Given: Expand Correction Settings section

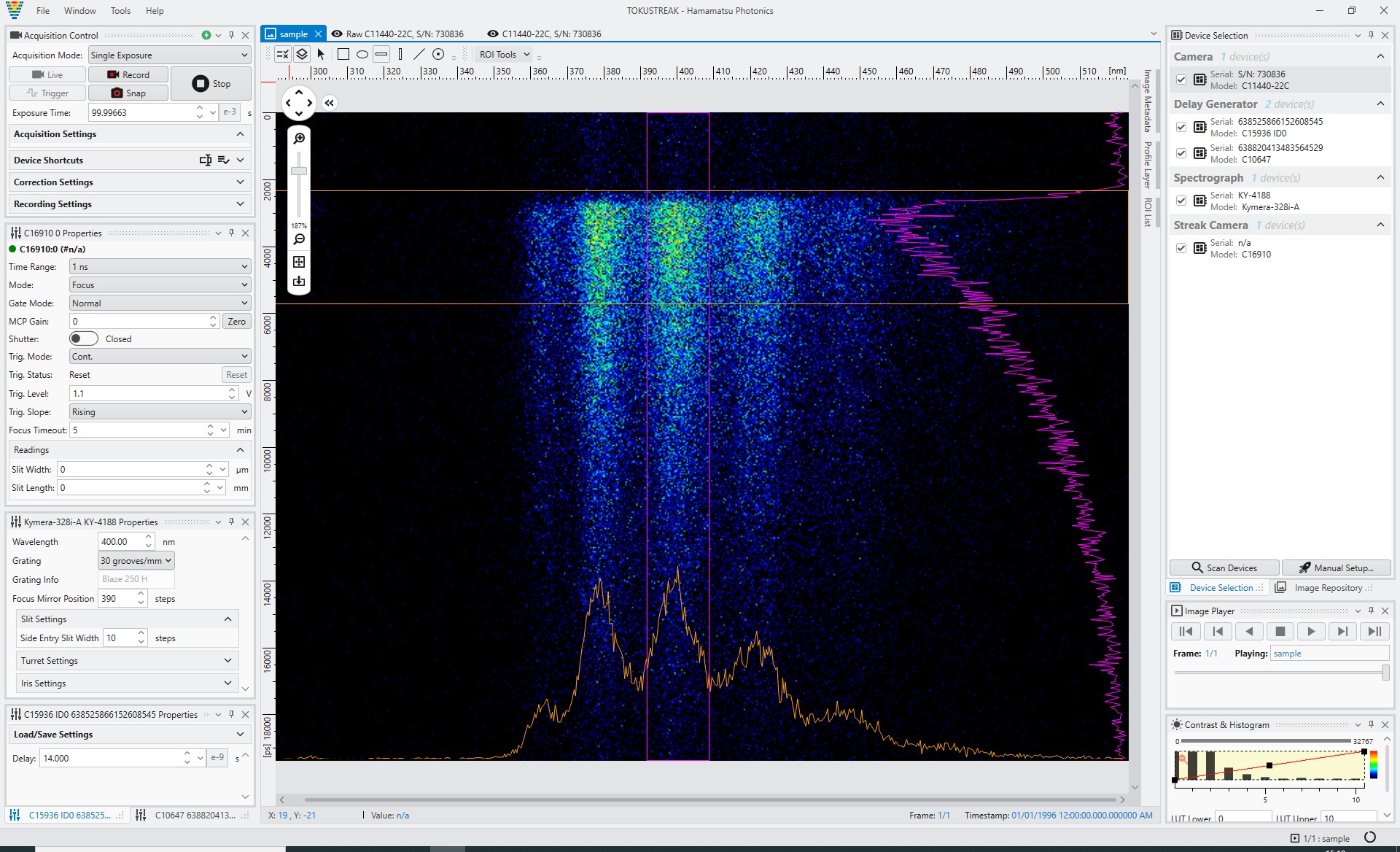Looking at the screenshot, I should (x=129, y=182).
